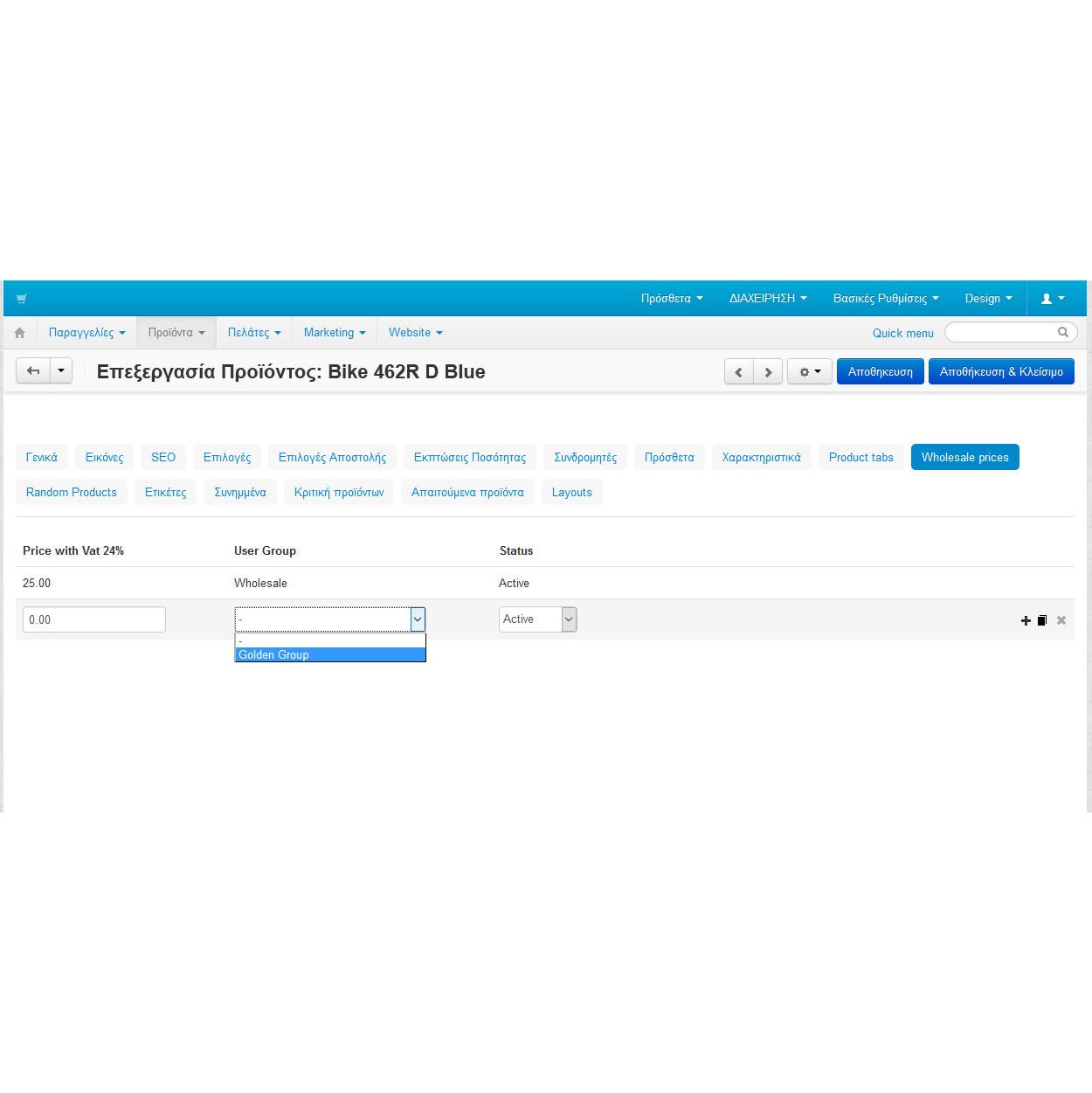
Task: Open the Προϊόντα menu
Action: click(176, 333)
